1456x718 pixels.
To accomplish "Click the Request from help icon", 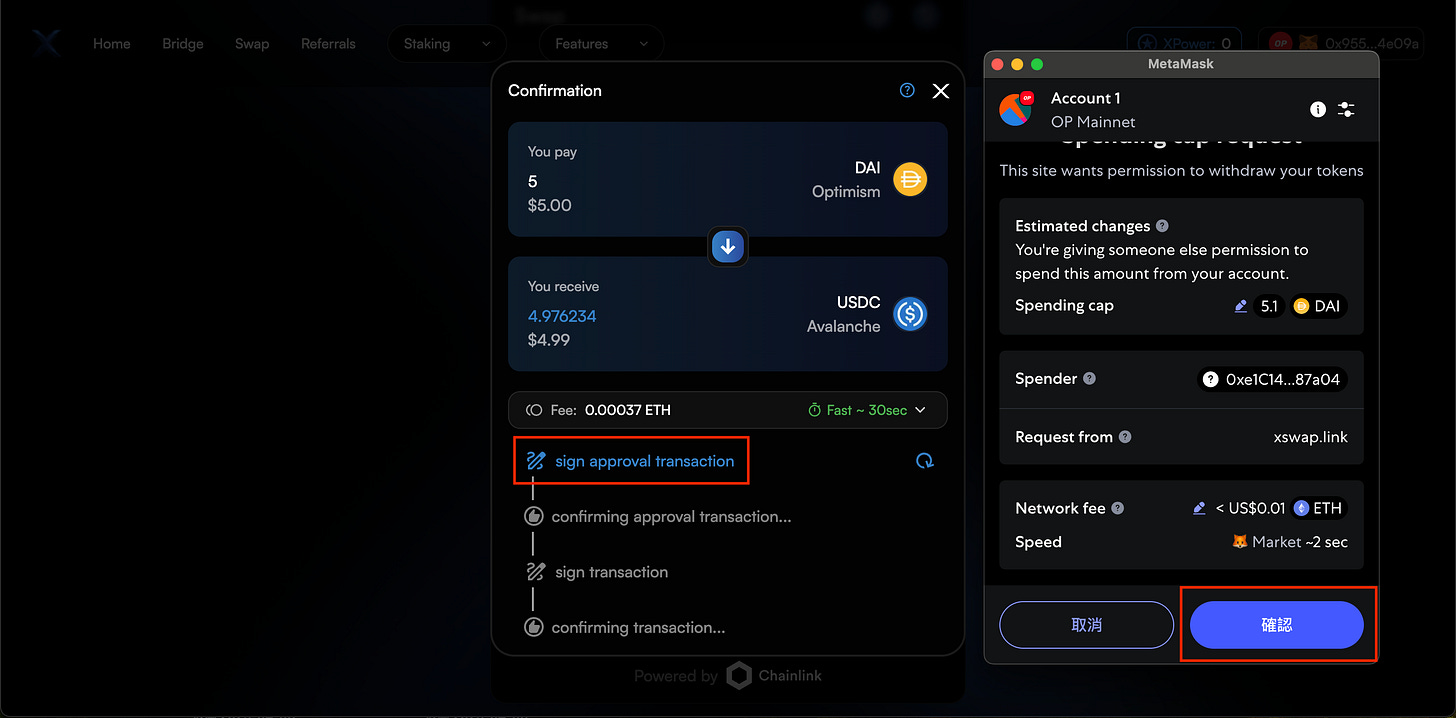I will [x=1125, y=437].
